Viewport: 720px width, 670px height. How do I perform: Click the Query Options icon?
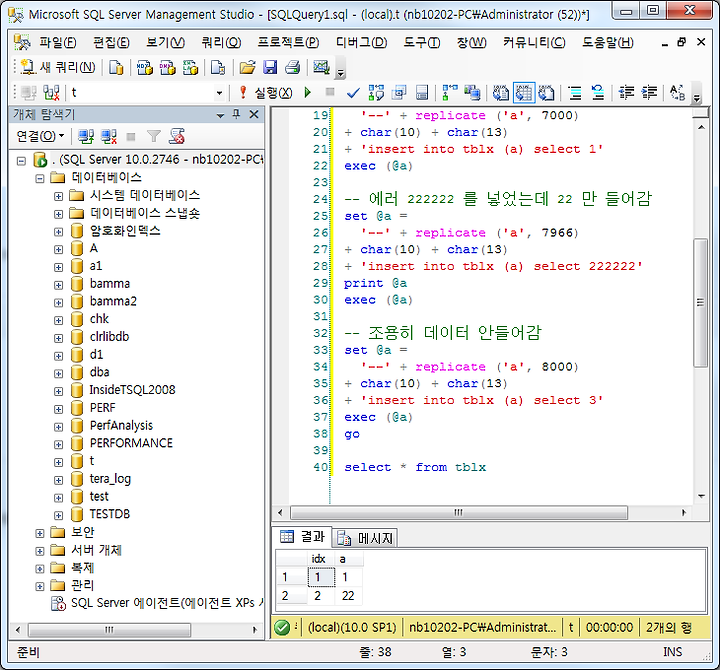pyautogui.click(x=399, y=93)
